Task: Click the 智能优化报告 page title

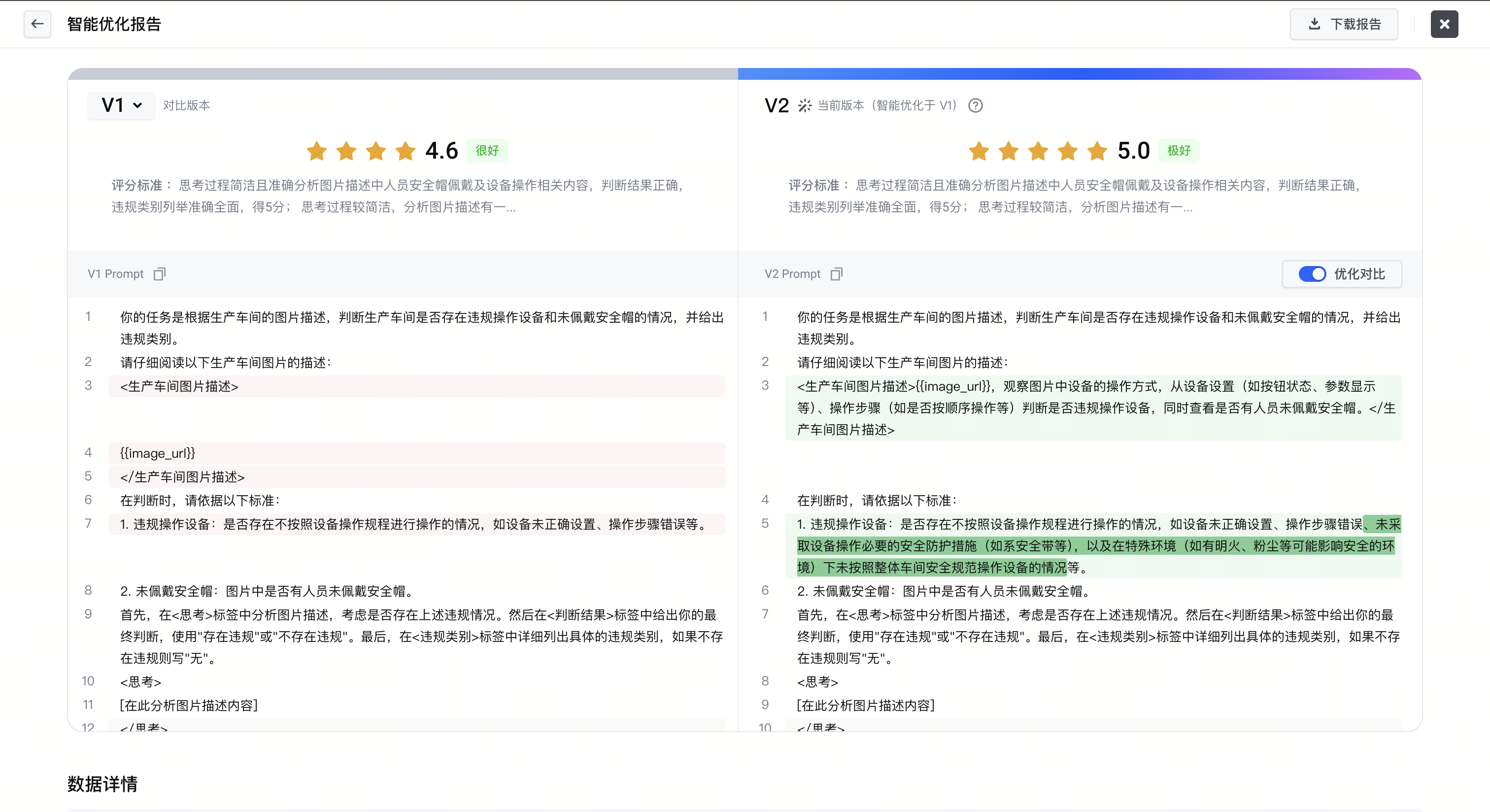Action: tap(114, 24)
